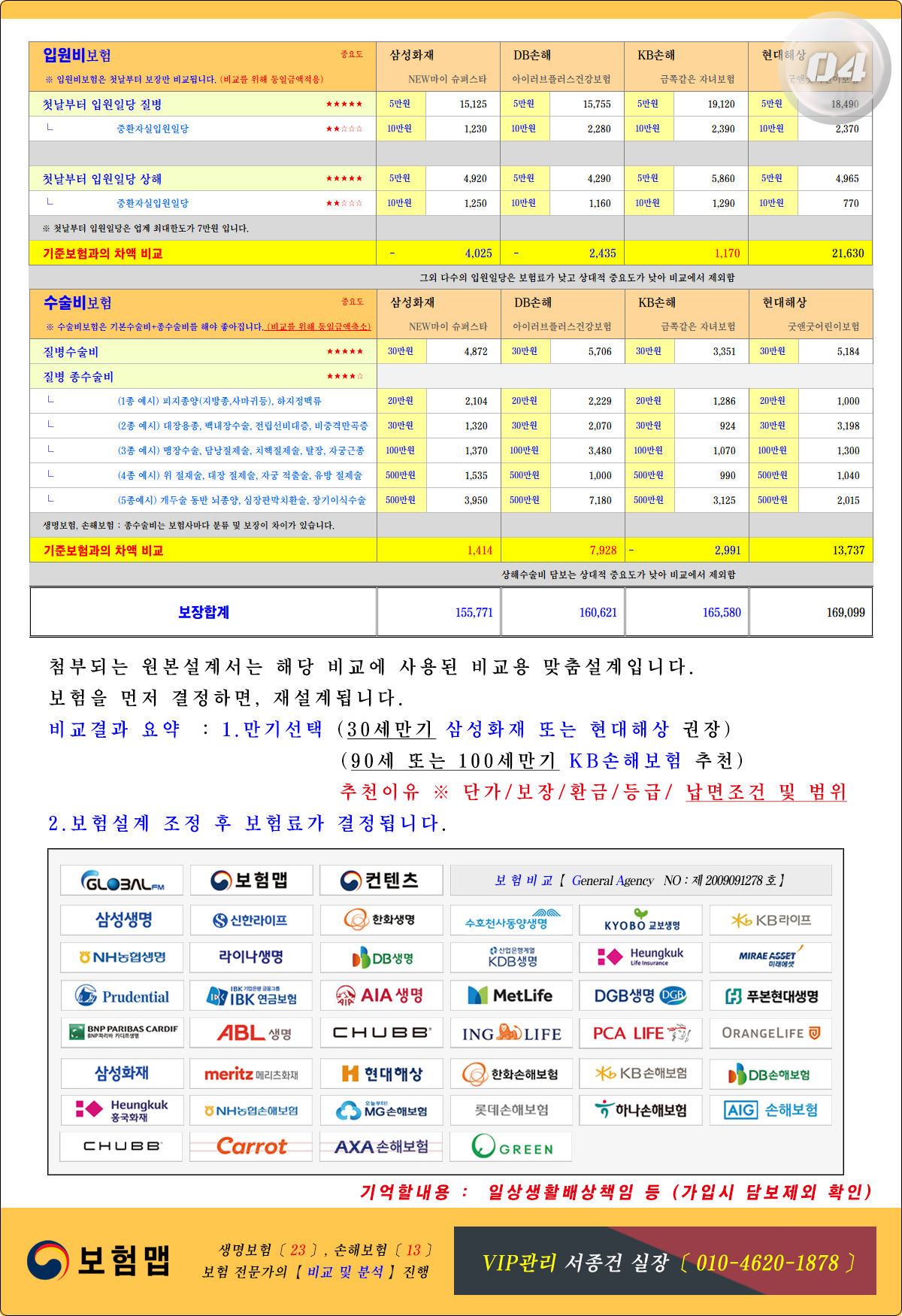Click the ABL 생명 logo

(x=251, y=1032)
